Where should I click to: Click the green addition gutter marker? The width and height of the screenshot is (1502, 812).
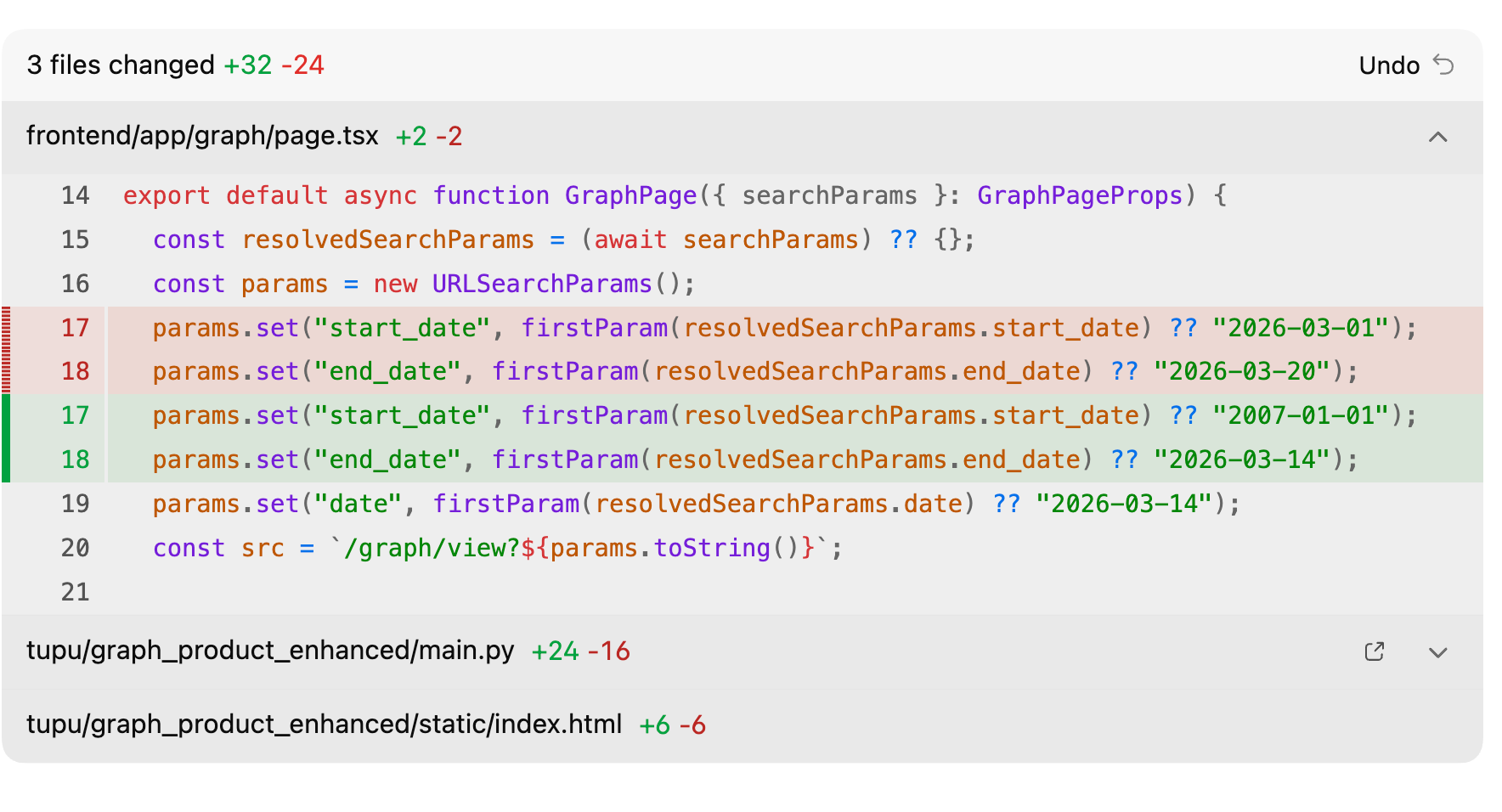(7, 437)
